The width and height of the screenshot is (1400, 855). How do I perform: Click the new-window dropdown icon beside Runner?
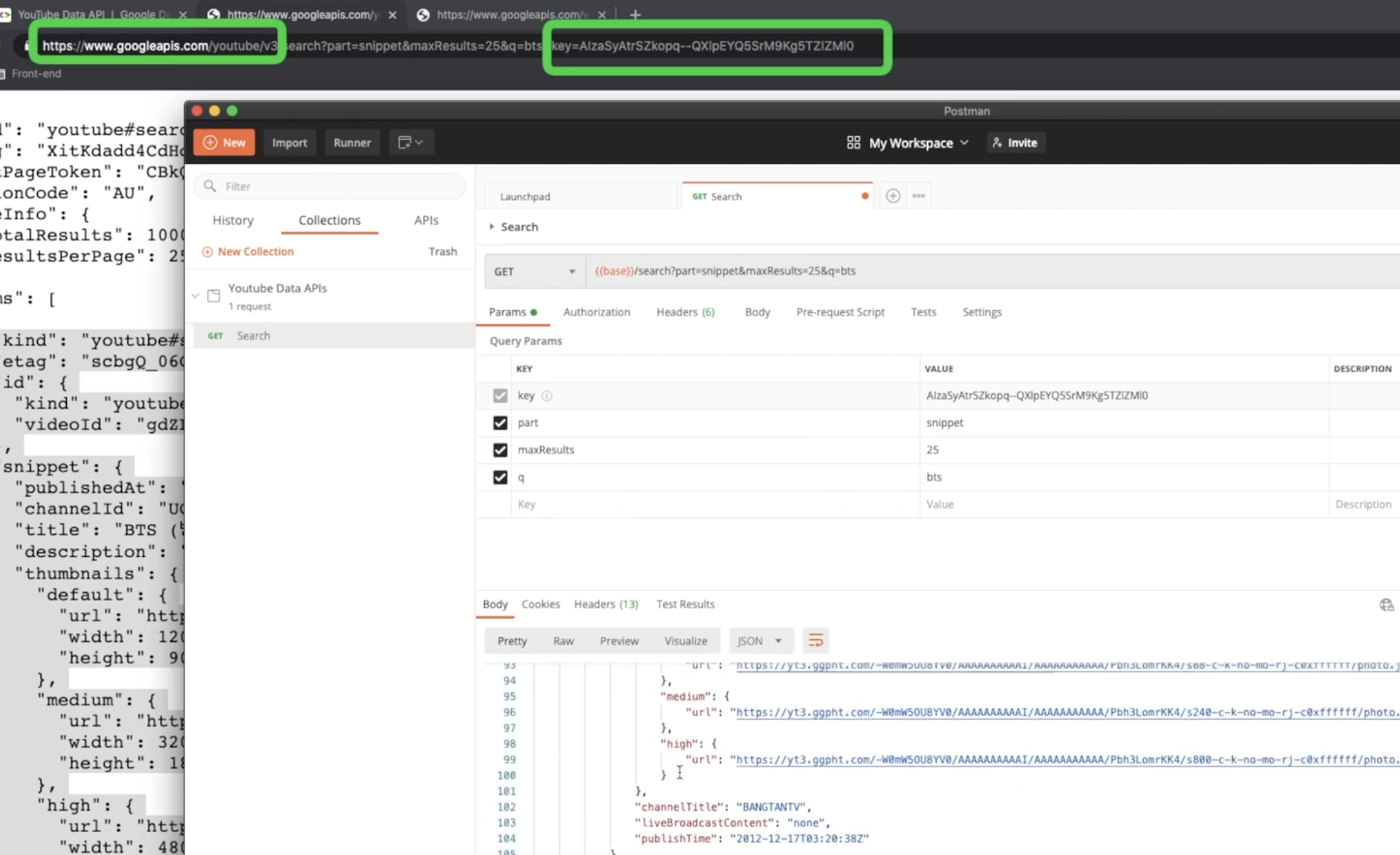coord(410,142)
